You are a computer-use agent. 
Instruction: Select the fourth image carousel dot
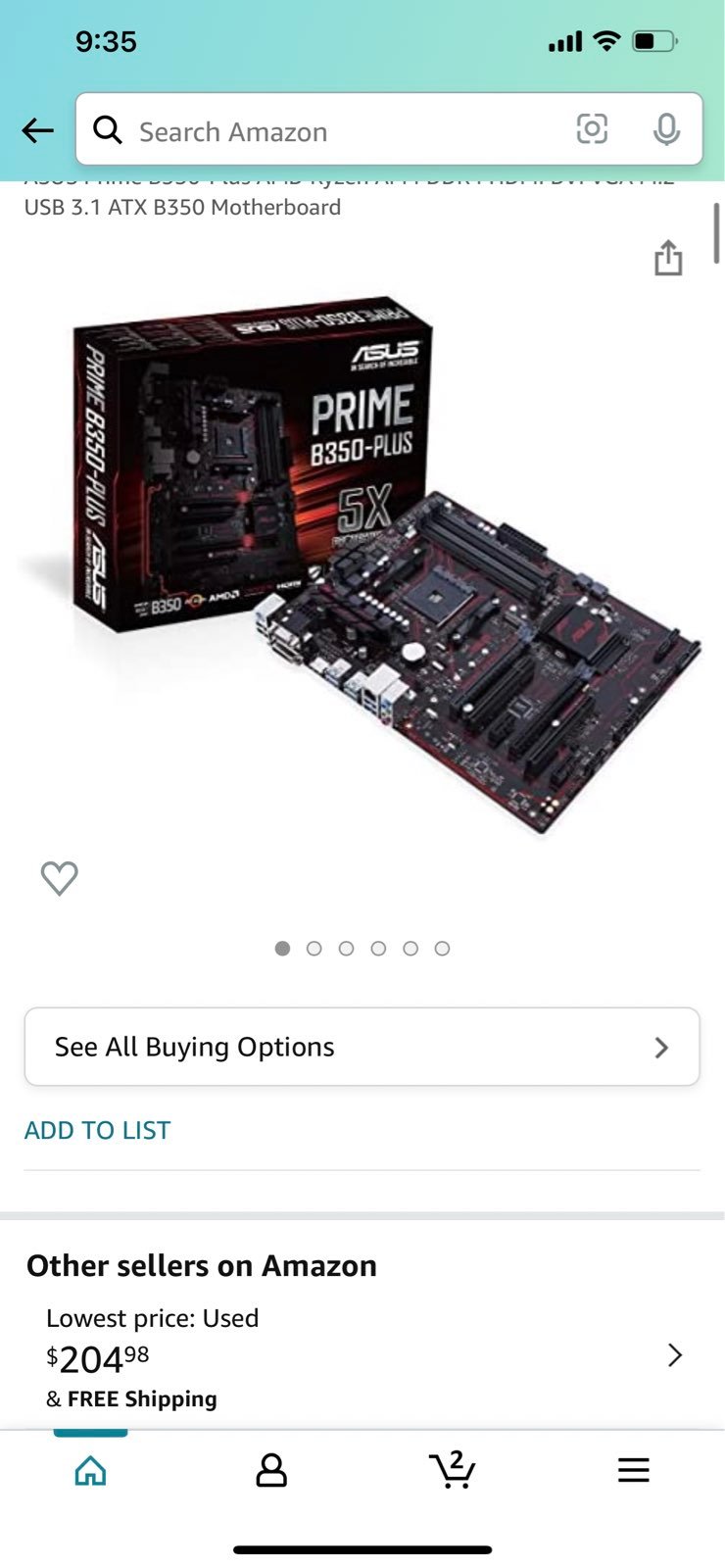(378, 949)
